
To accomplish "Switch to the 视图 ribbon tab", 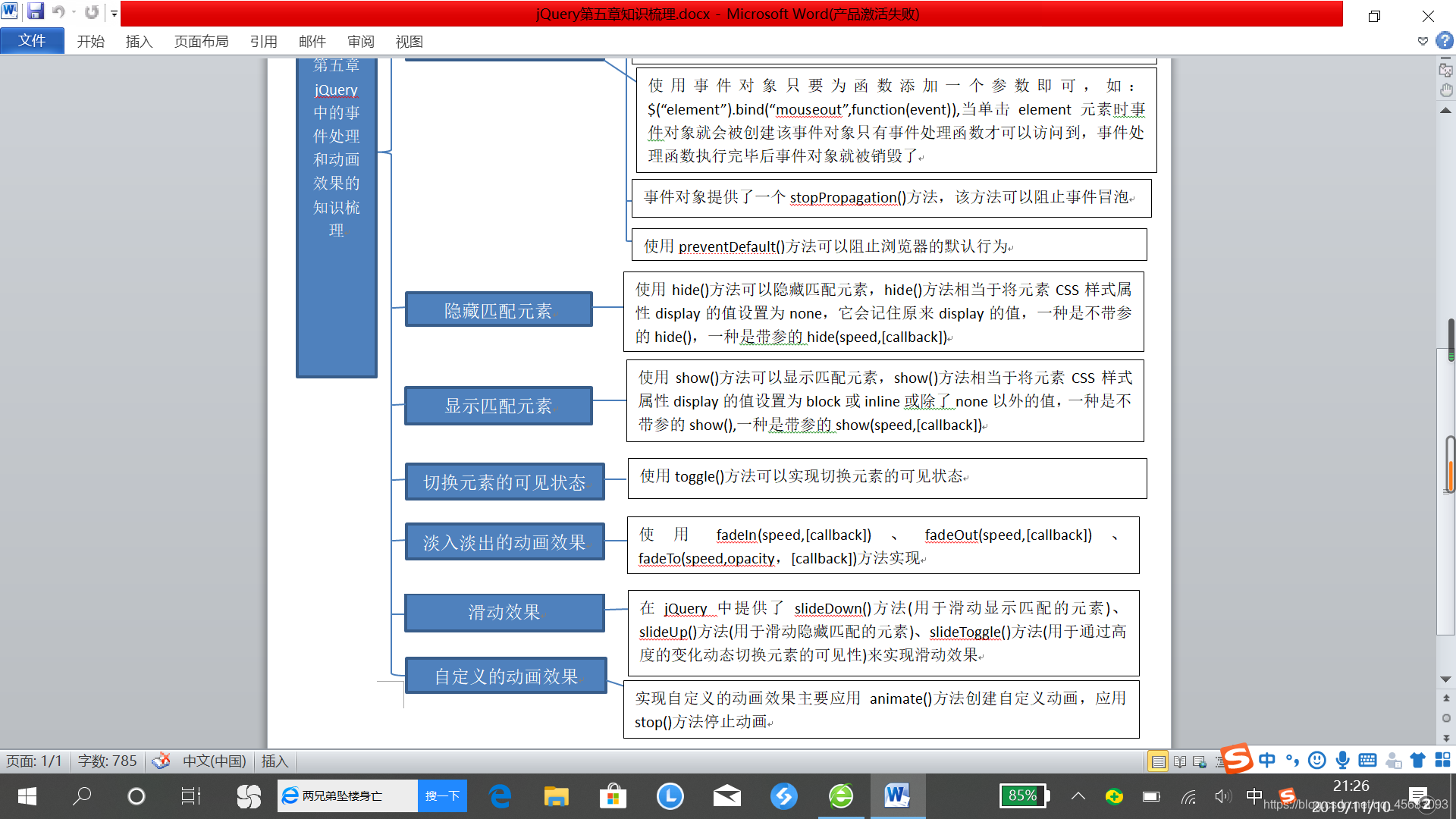I will point(409,42).
